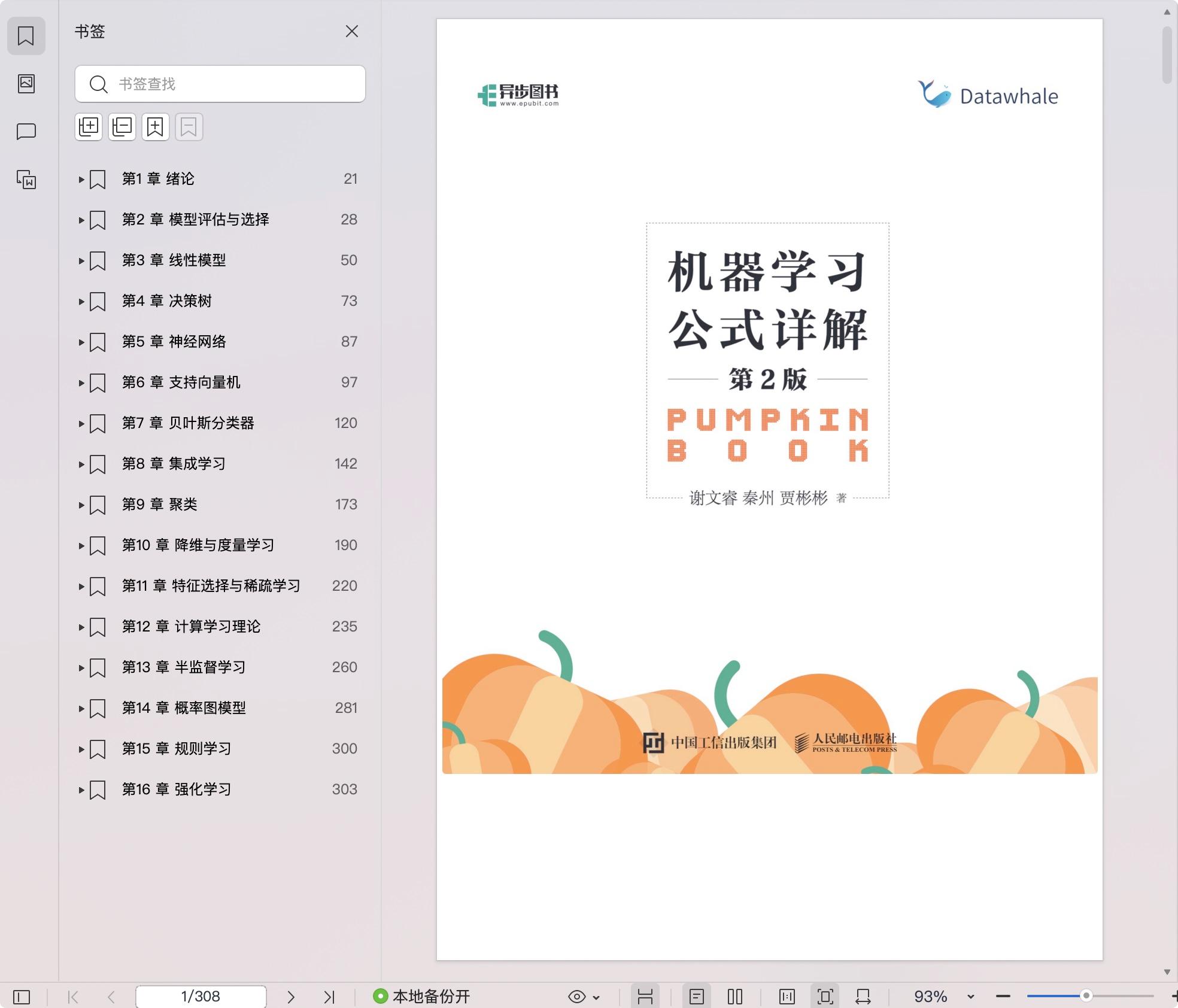Click the 书签 panel title
This screenshot has width=1178, height=1008.
pos(90,31)
